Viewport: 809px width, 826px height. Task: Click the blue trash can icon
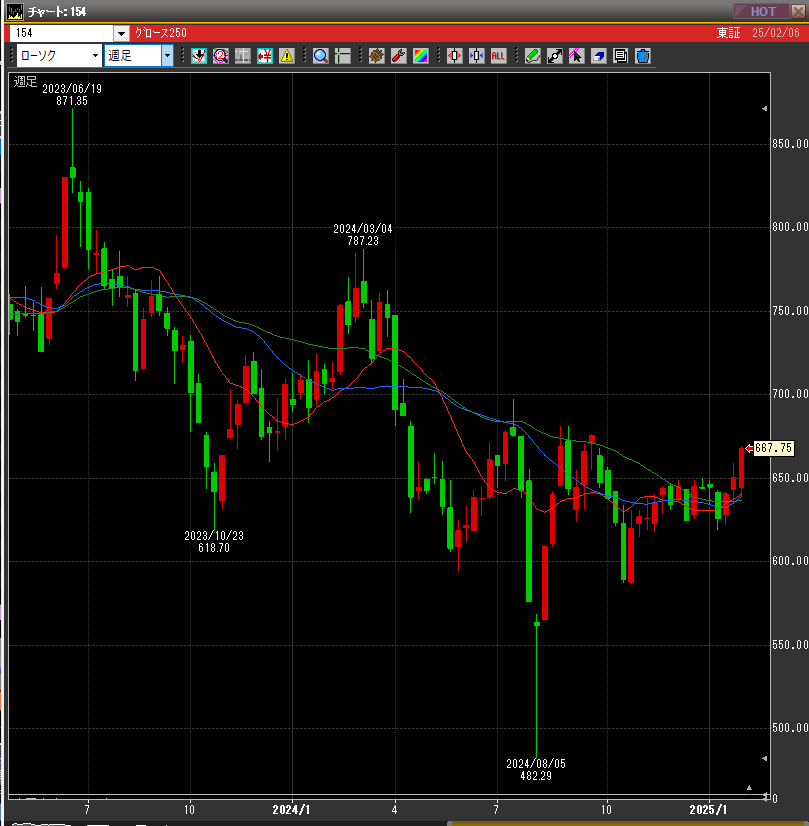[643, 56]
